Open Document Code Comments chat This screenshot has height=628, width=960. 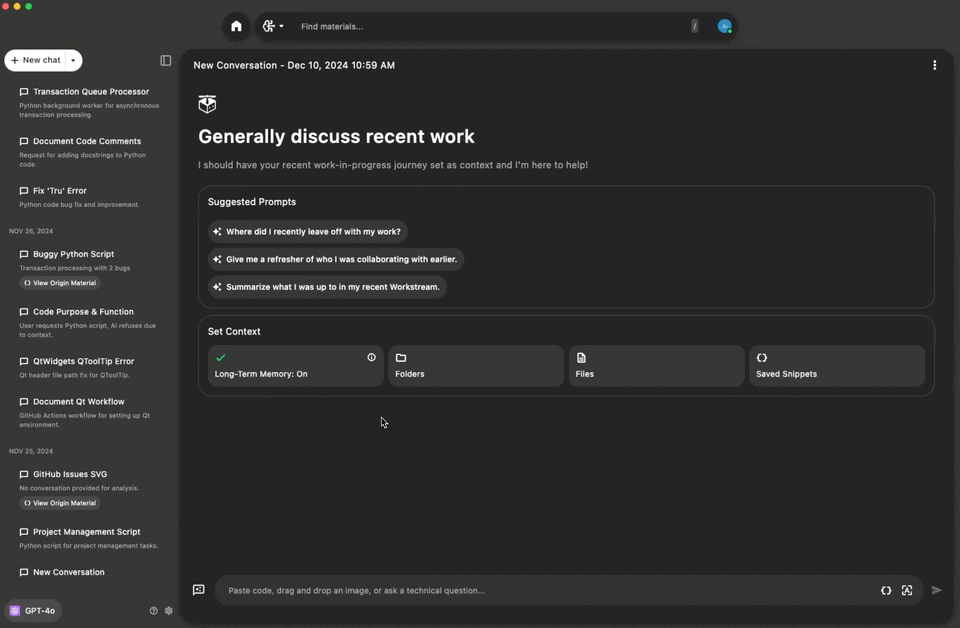89,152
